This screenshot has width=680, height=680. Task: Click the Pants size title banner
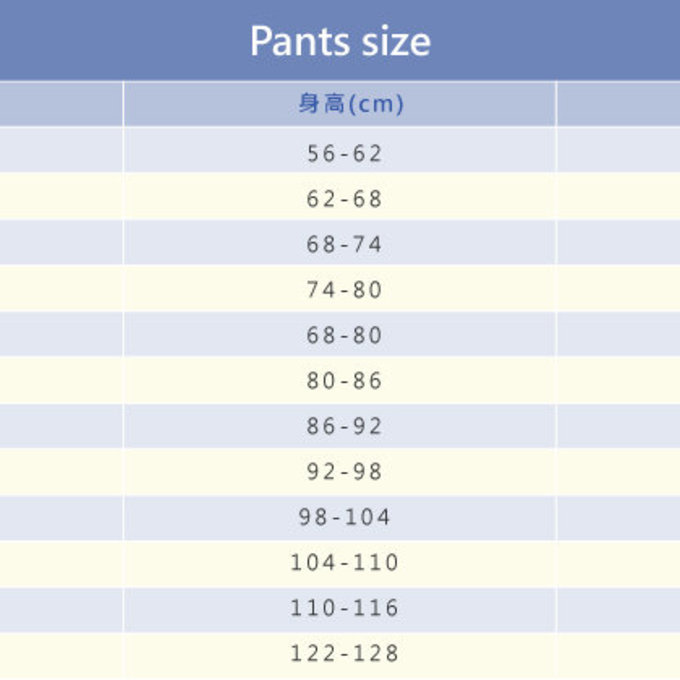pyautogui.click(x=340, y=41)
